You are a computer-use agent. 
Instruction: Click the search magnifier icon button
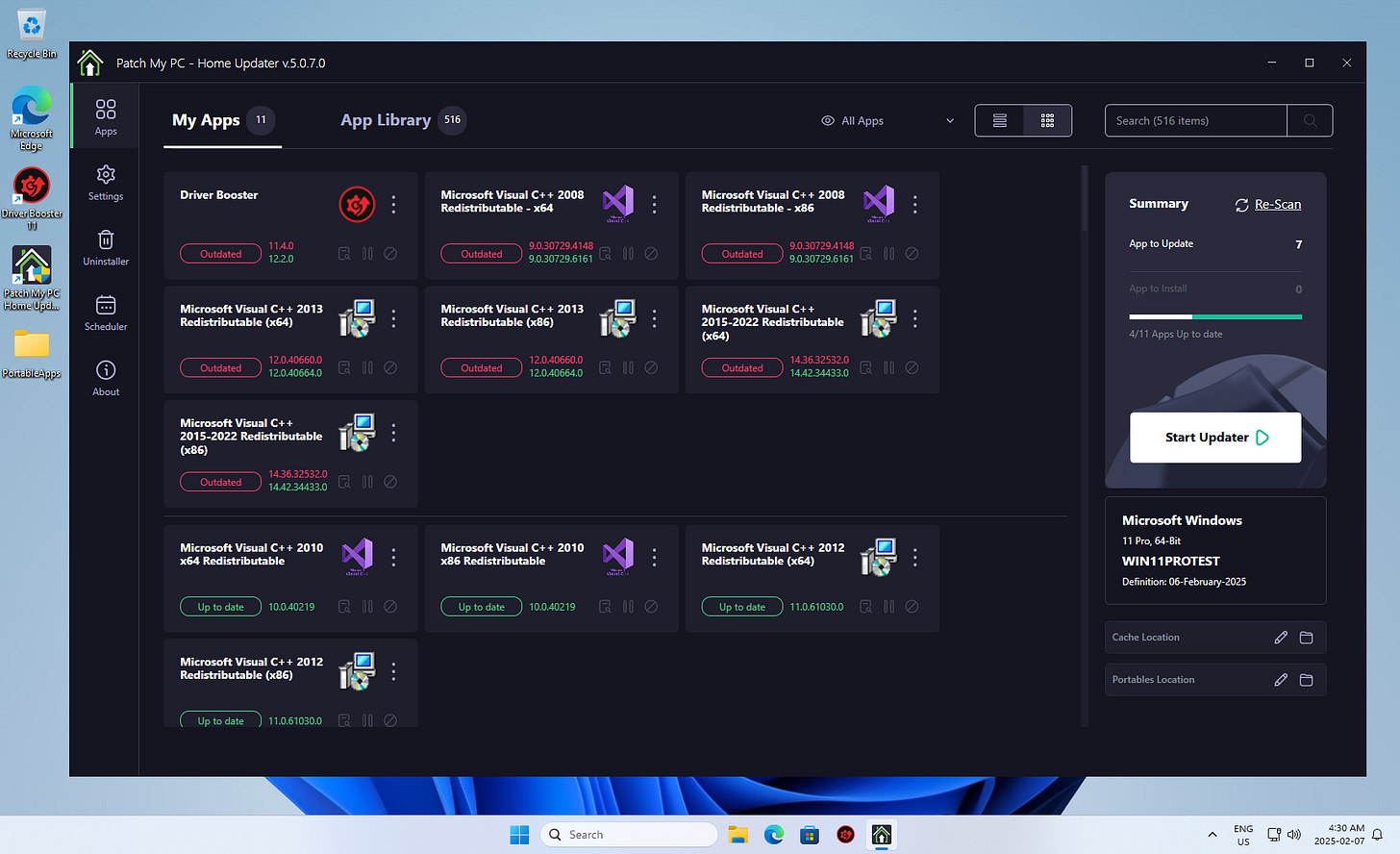[1310, 120]
